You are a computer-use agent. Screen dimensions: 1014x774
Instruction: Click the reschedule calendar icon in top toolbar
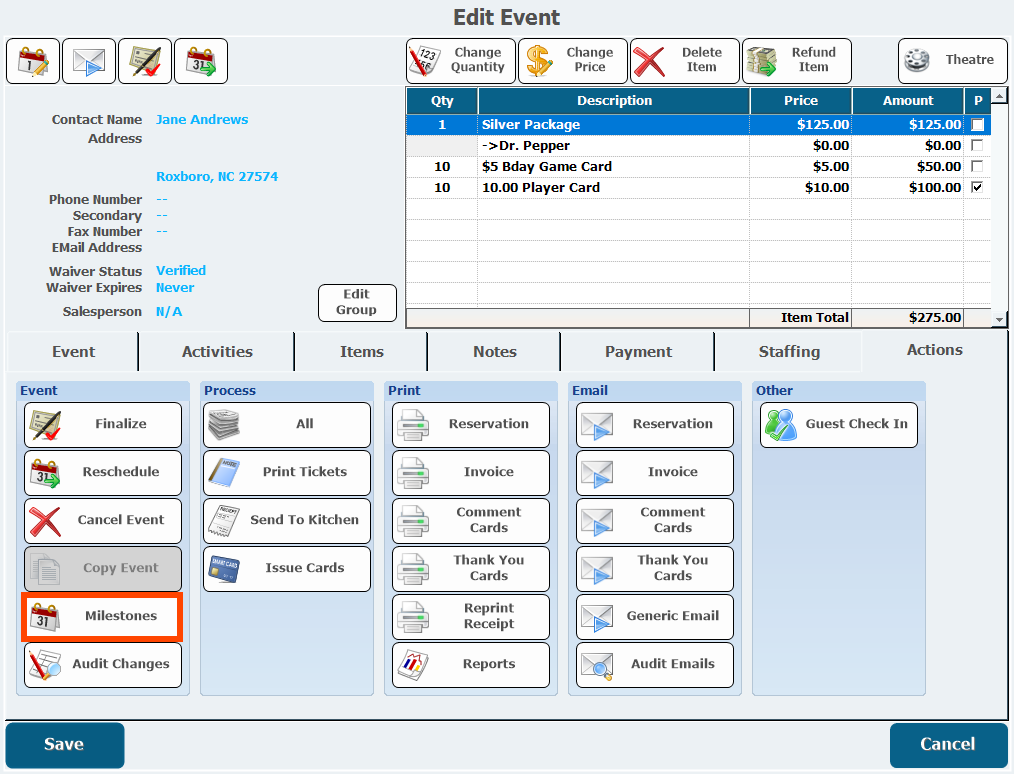(201, 61)
